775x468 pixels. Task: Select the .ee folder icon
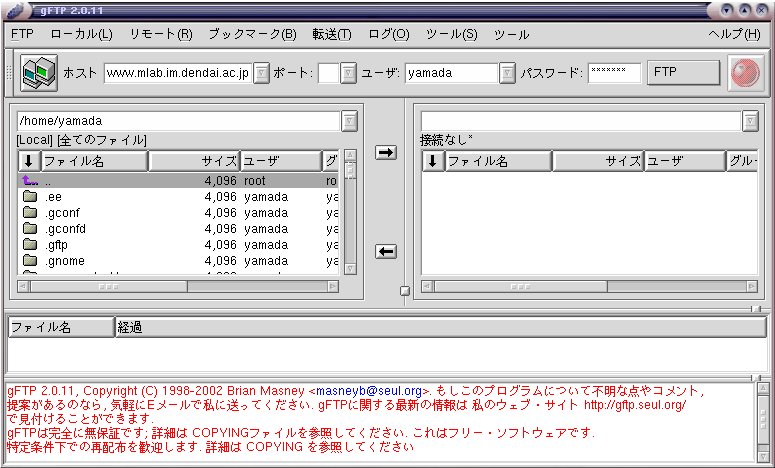pos(30,196)
